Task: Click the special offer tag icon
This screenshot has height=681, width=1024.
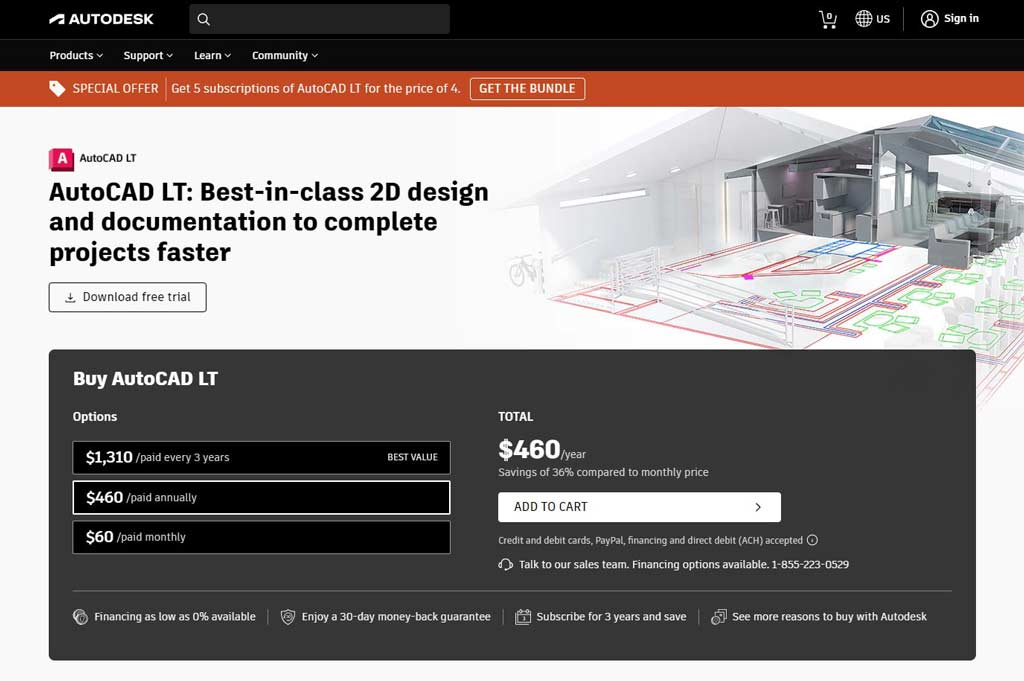Action: 57,88
